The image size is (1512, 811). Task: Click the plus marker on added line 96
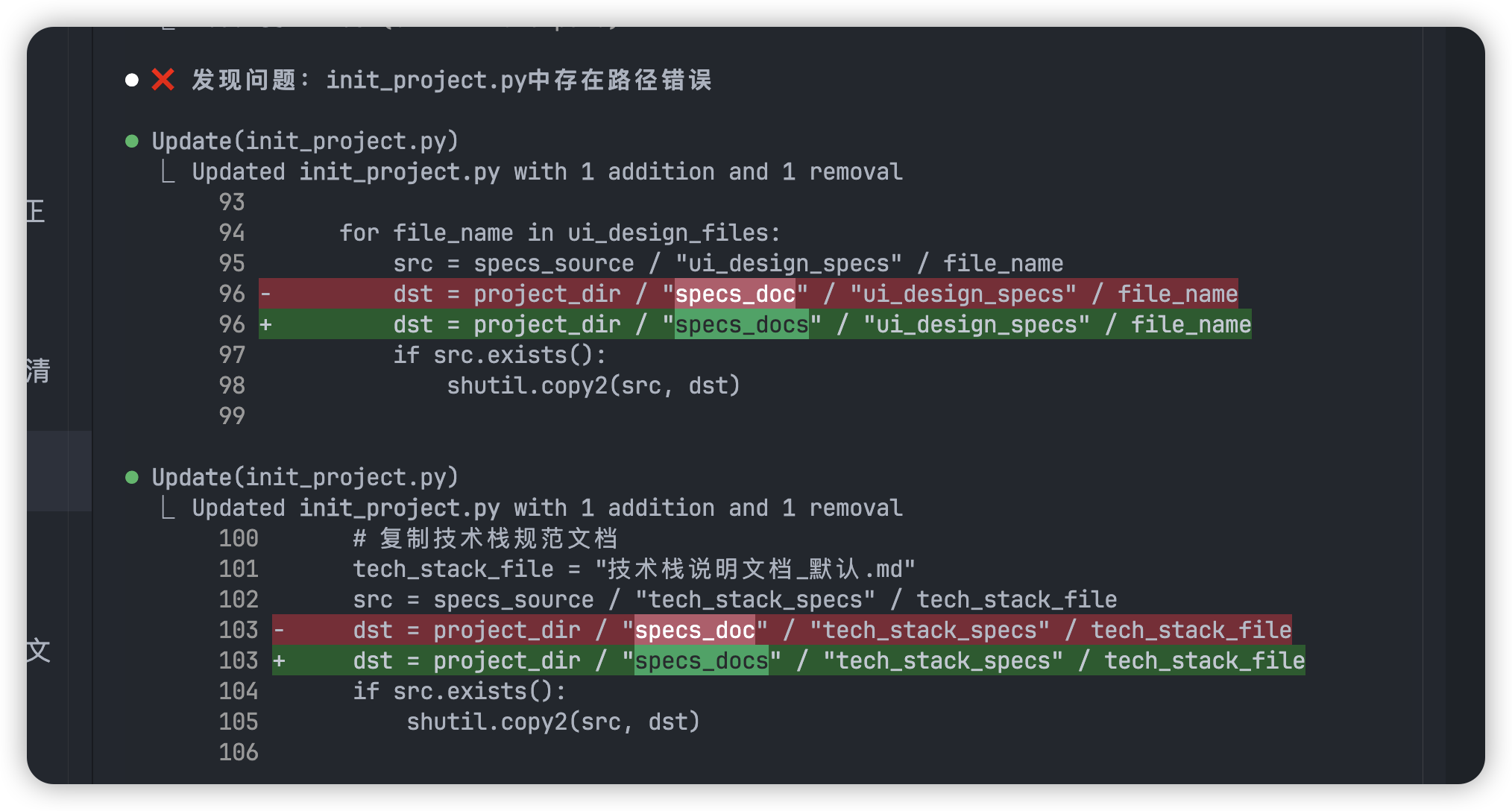click(x=265, y=324)
